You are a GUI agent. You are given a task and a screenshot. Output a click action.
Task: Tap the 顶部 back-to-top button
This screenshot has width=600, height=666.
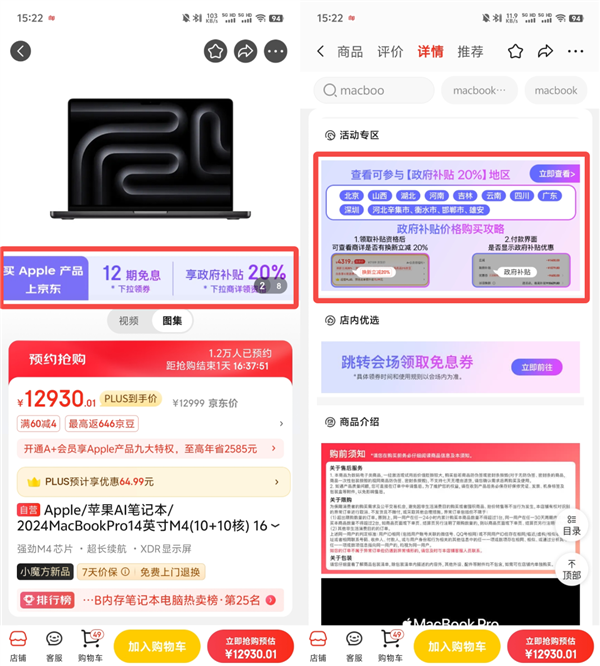click(x=571, y=569)
